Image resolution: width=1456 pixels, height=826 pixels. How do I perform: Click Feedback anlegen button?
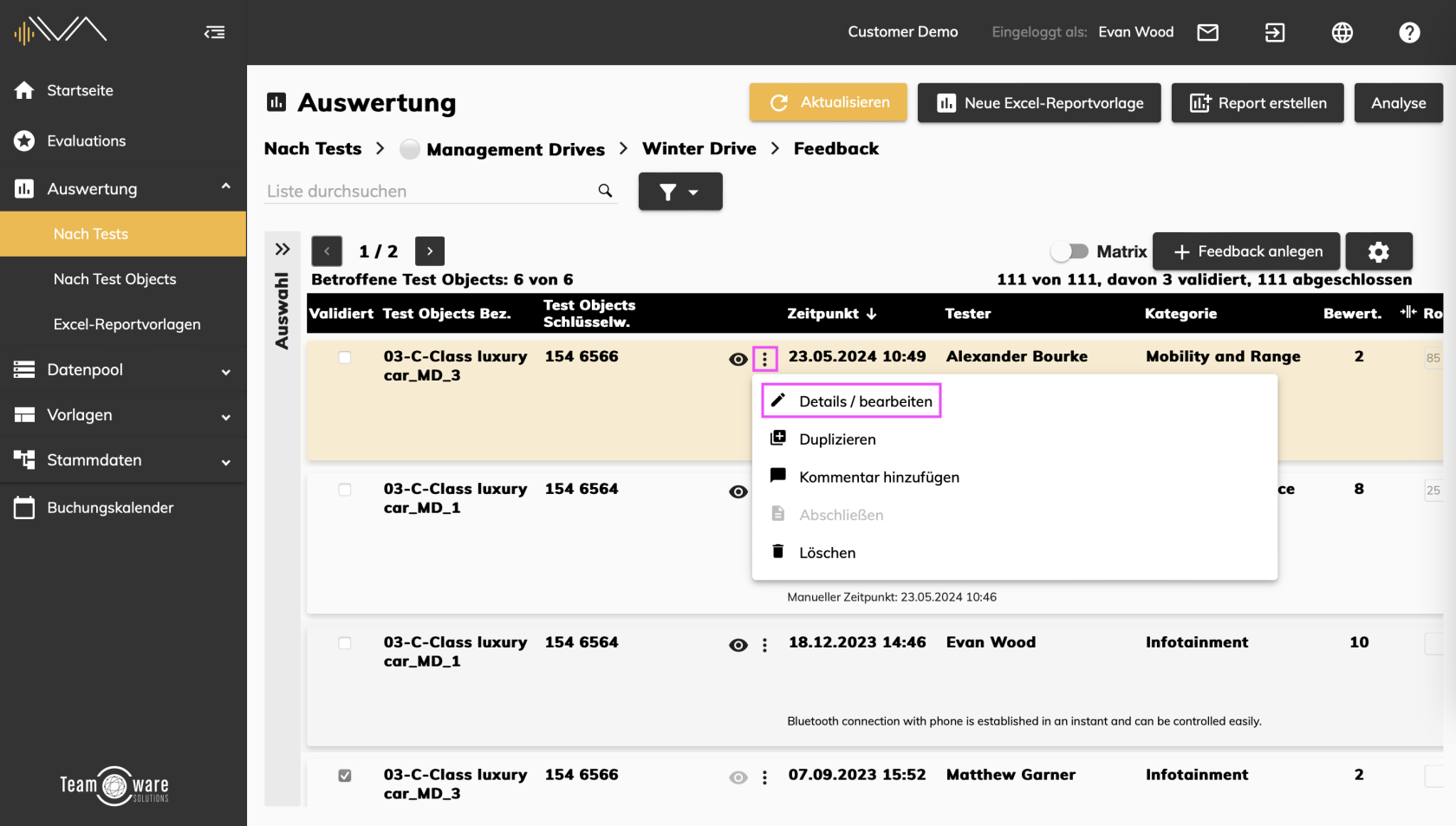pos(1246,251)
